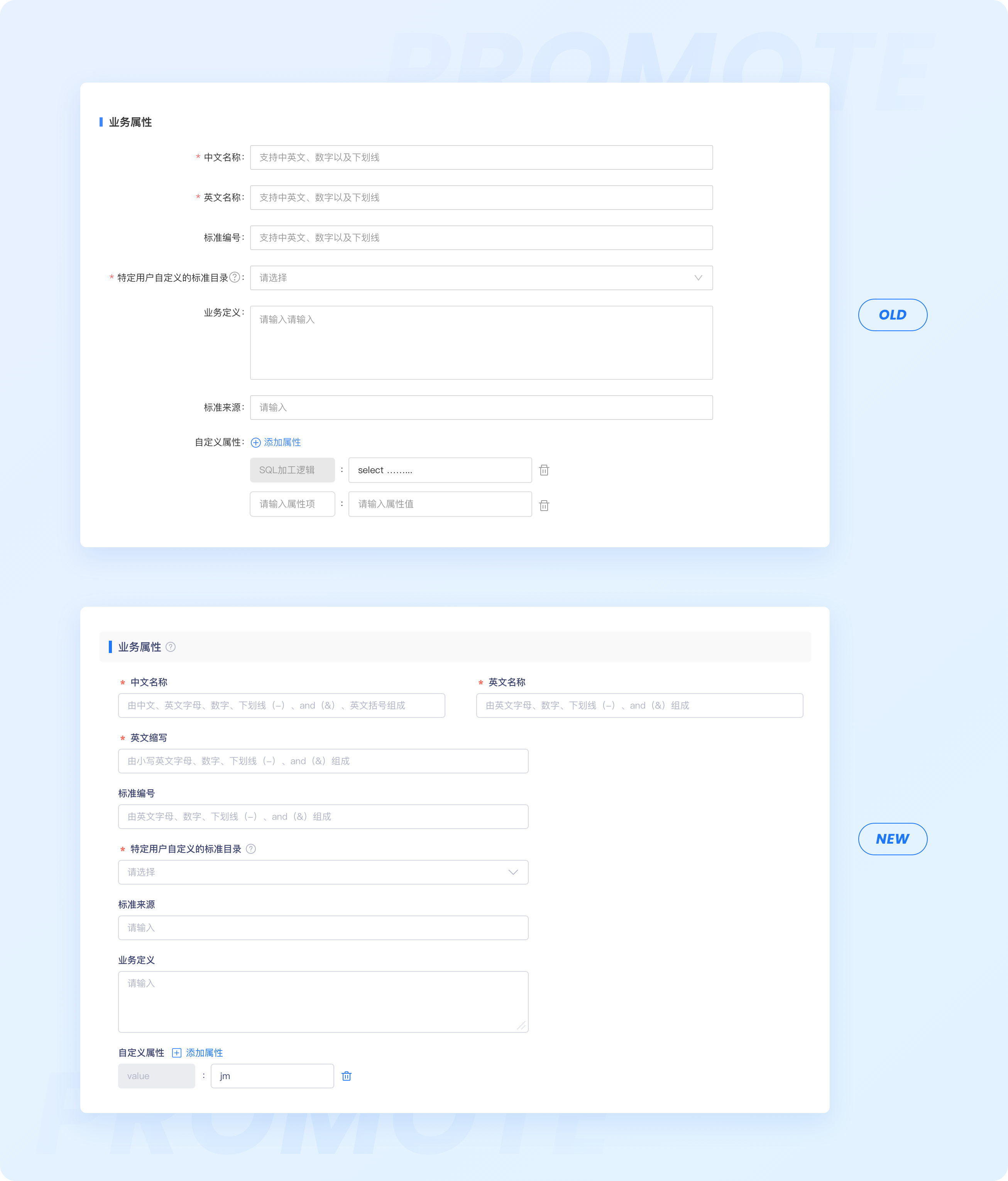The height and width of the screenshot is (1181, 1008).
Task: Click blue trash icon next to jm
Action: click(x=347, y=1076)
